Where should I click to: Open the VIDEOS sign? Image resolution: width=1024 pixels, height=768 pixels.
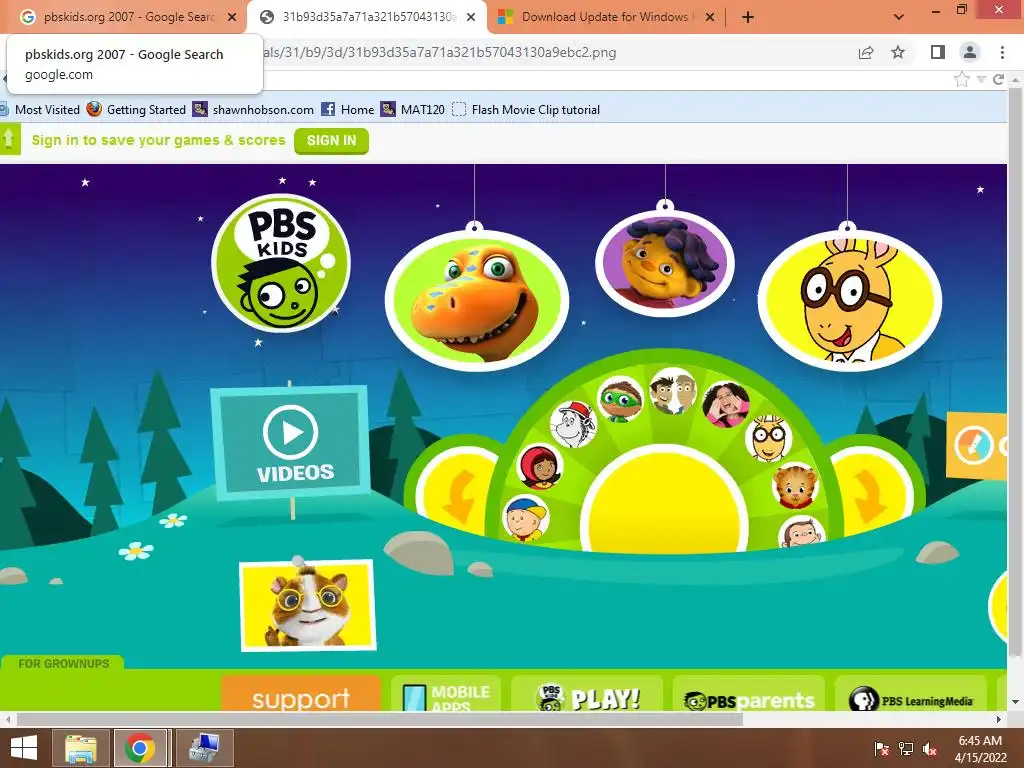click(x=290, y=442)
